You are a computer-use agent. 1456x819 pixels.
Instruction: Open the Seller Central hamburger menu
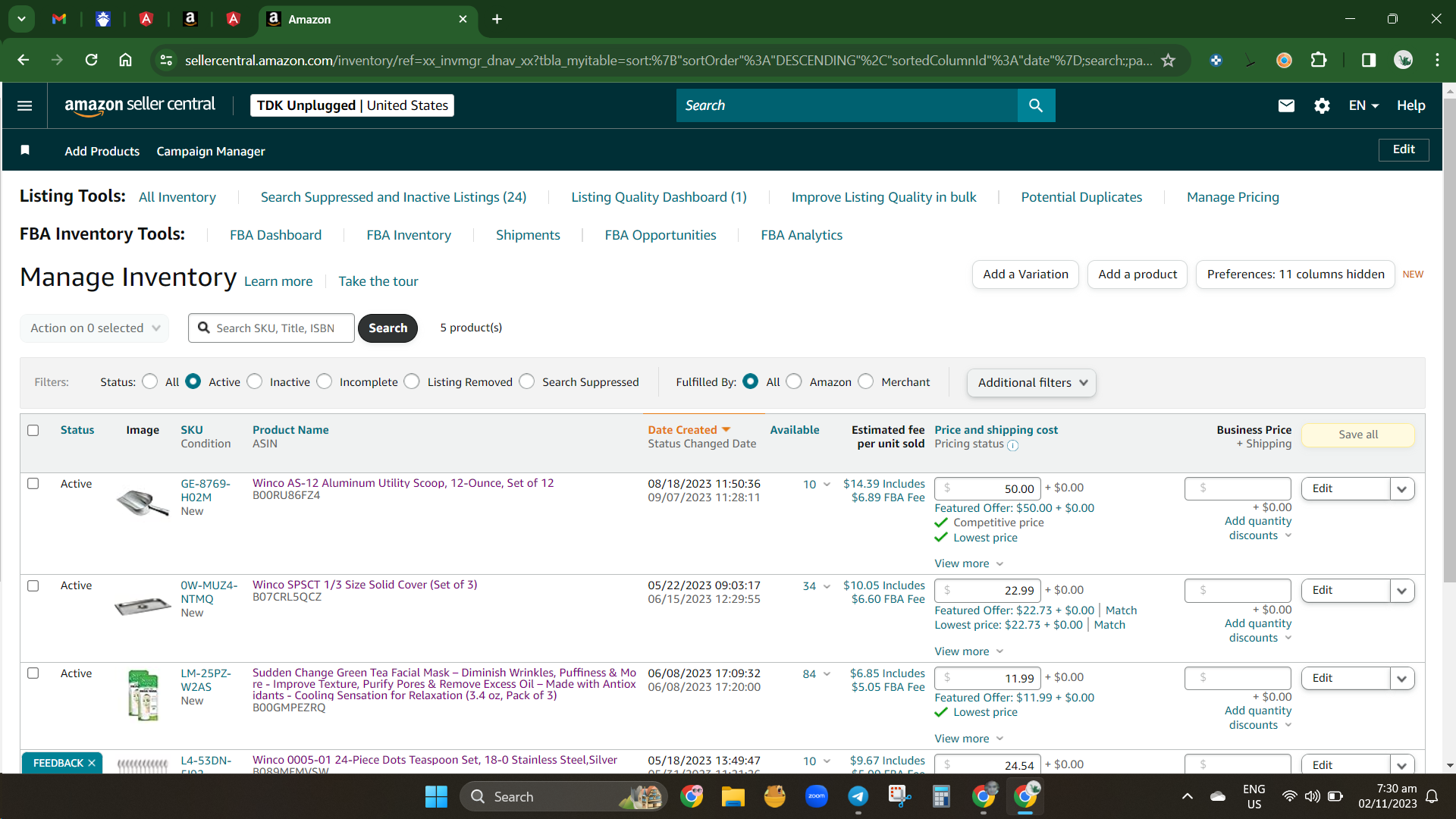click(24, 105)
